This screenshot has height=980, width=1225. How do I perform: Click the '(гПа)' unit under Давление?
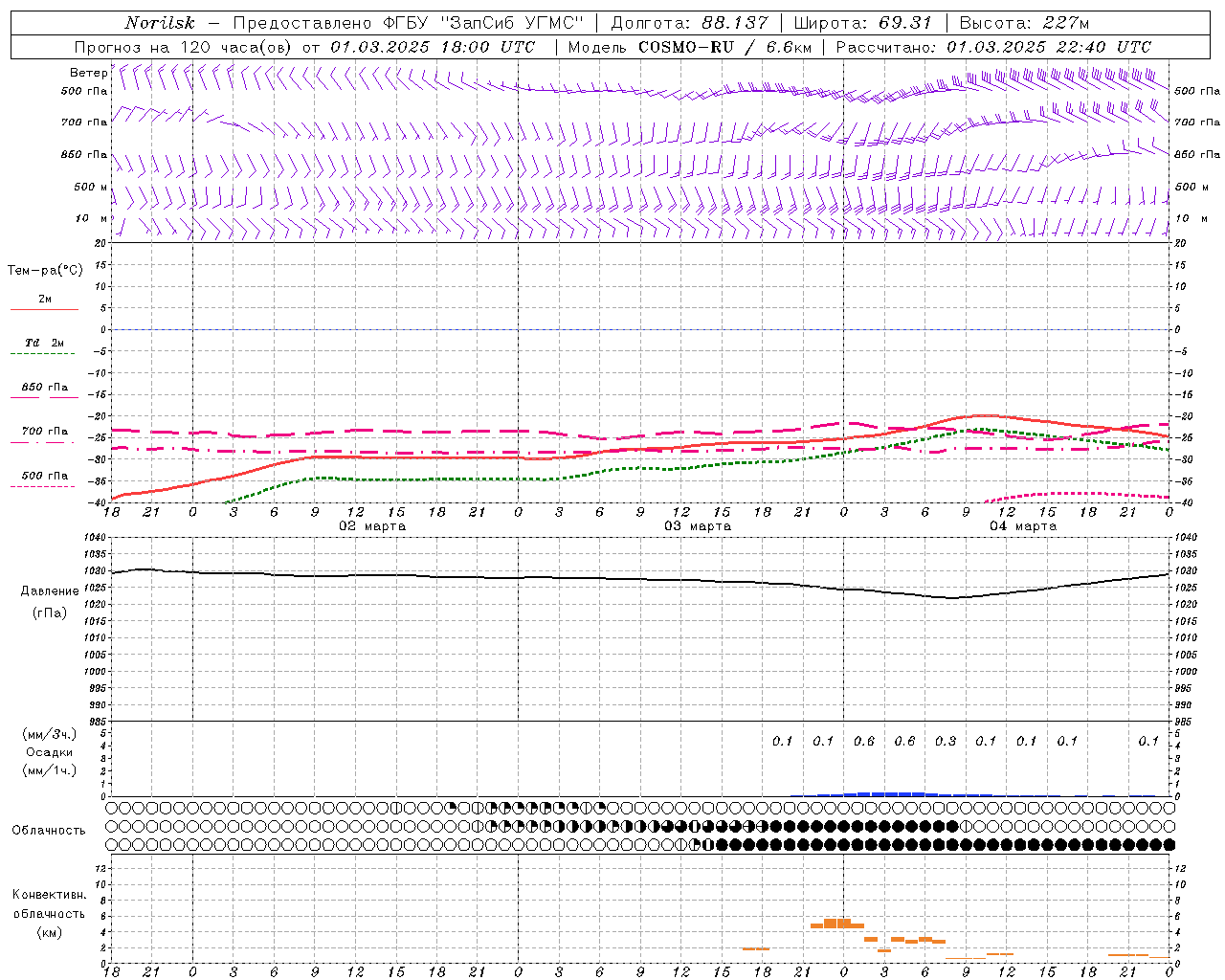(50, 613)
